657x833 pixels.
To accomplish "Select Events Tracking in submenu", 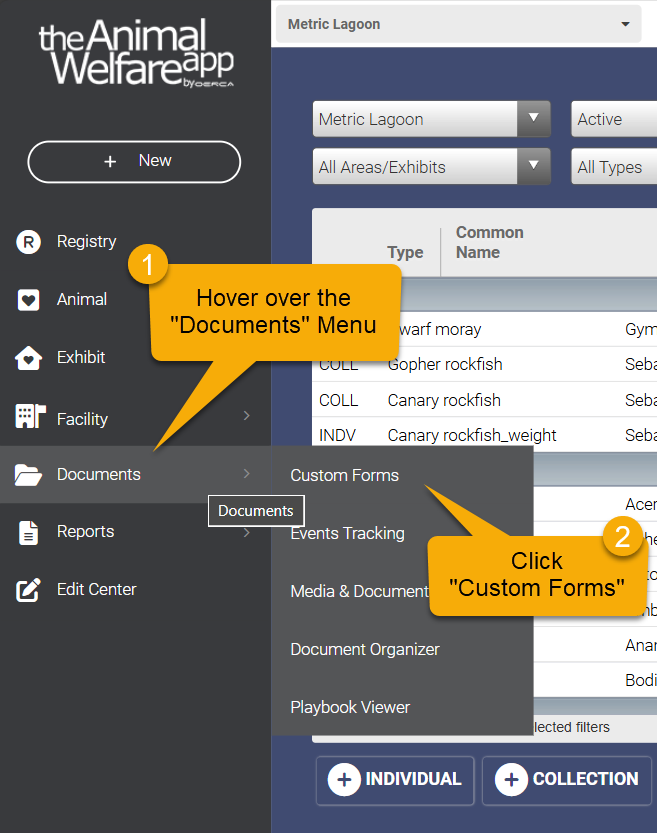I will click(x=347, y=533).
